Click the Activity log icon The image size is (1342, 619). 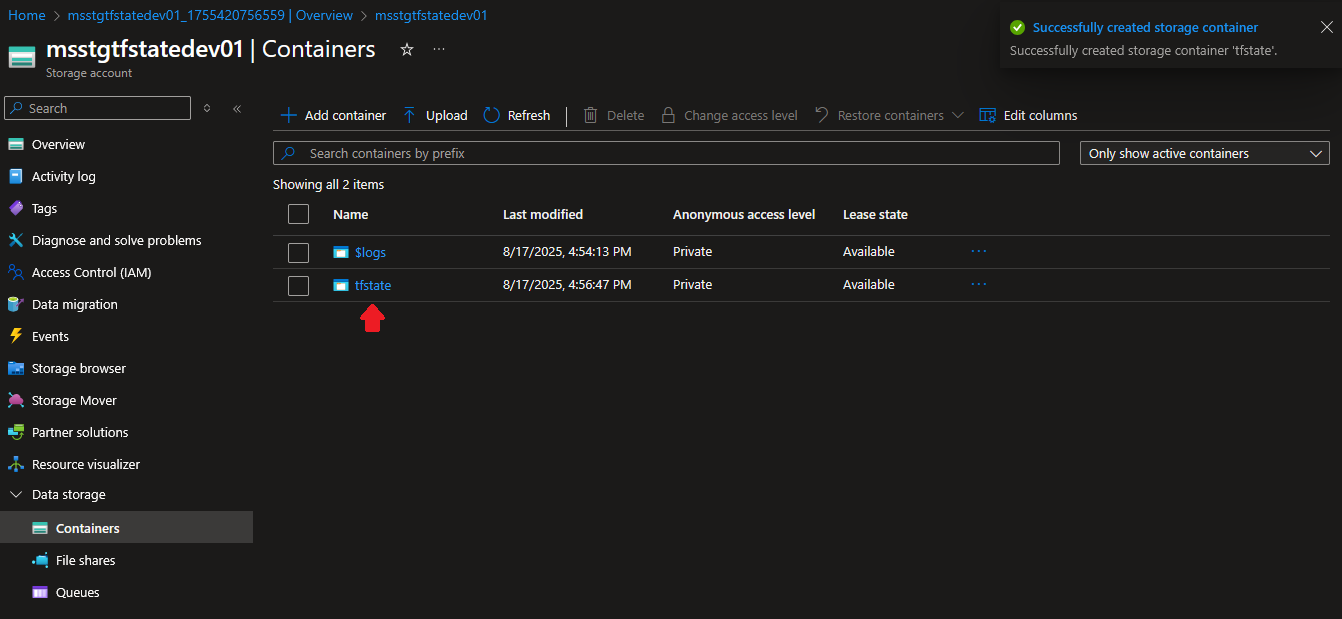16,176
